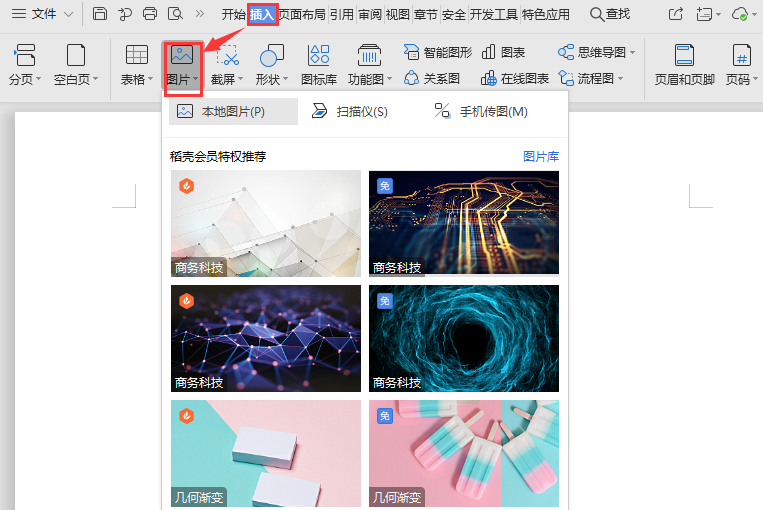Viewport: 763px width, 510px height.
Task: Open 页眉和页脚 header and footer
Action: pos(684,64)
